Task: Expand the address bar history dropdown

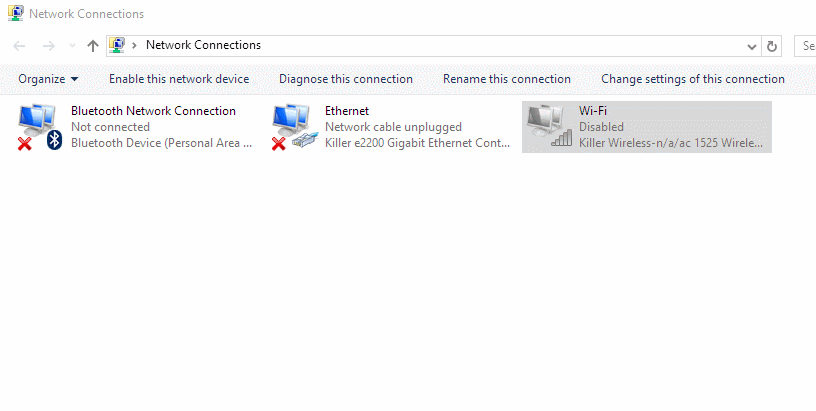Action: point(751,47)
